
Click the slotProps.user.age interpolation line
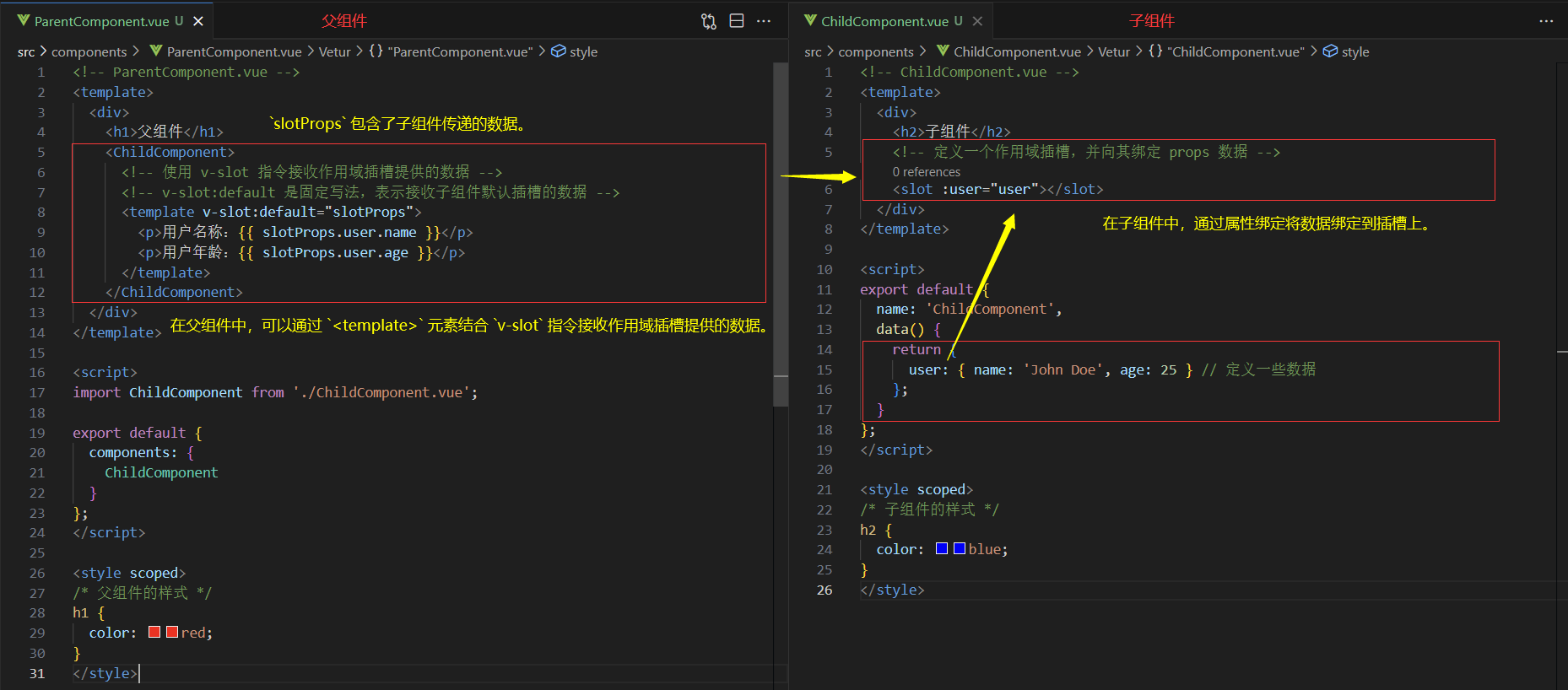pyautogui.click(x=301, y=252)
